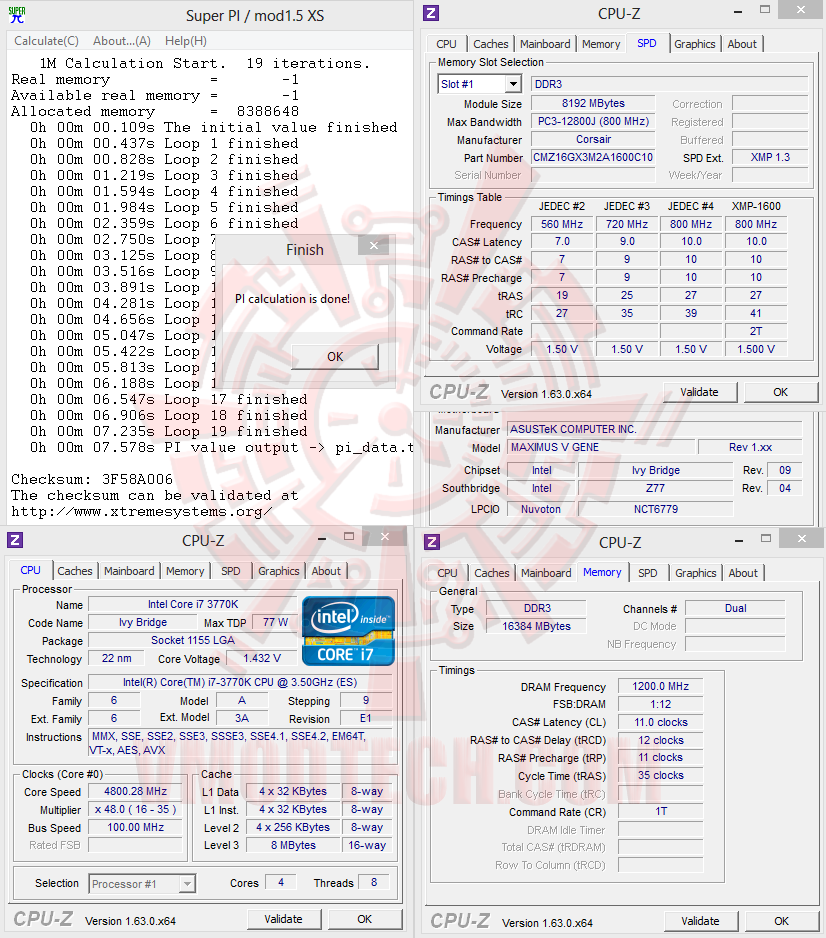
Task: Click OK in the CPU window
Action: tap(364, 919)
